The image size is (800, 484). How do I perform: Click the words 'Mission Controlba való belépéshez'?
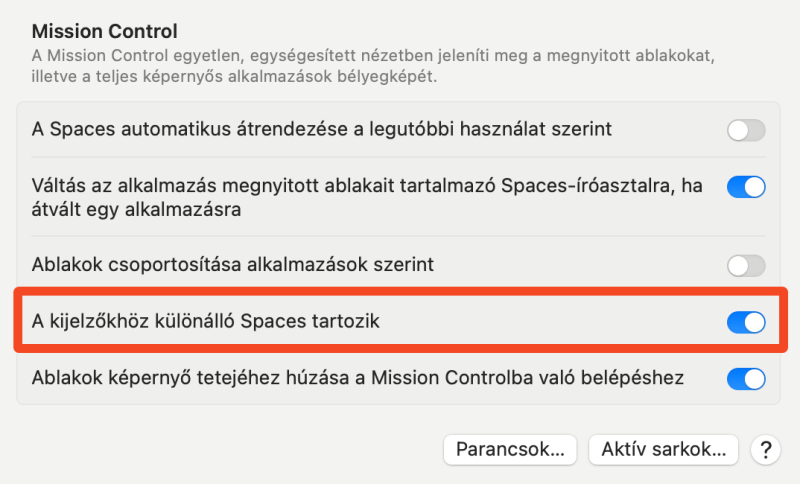[x=528, y=378]
